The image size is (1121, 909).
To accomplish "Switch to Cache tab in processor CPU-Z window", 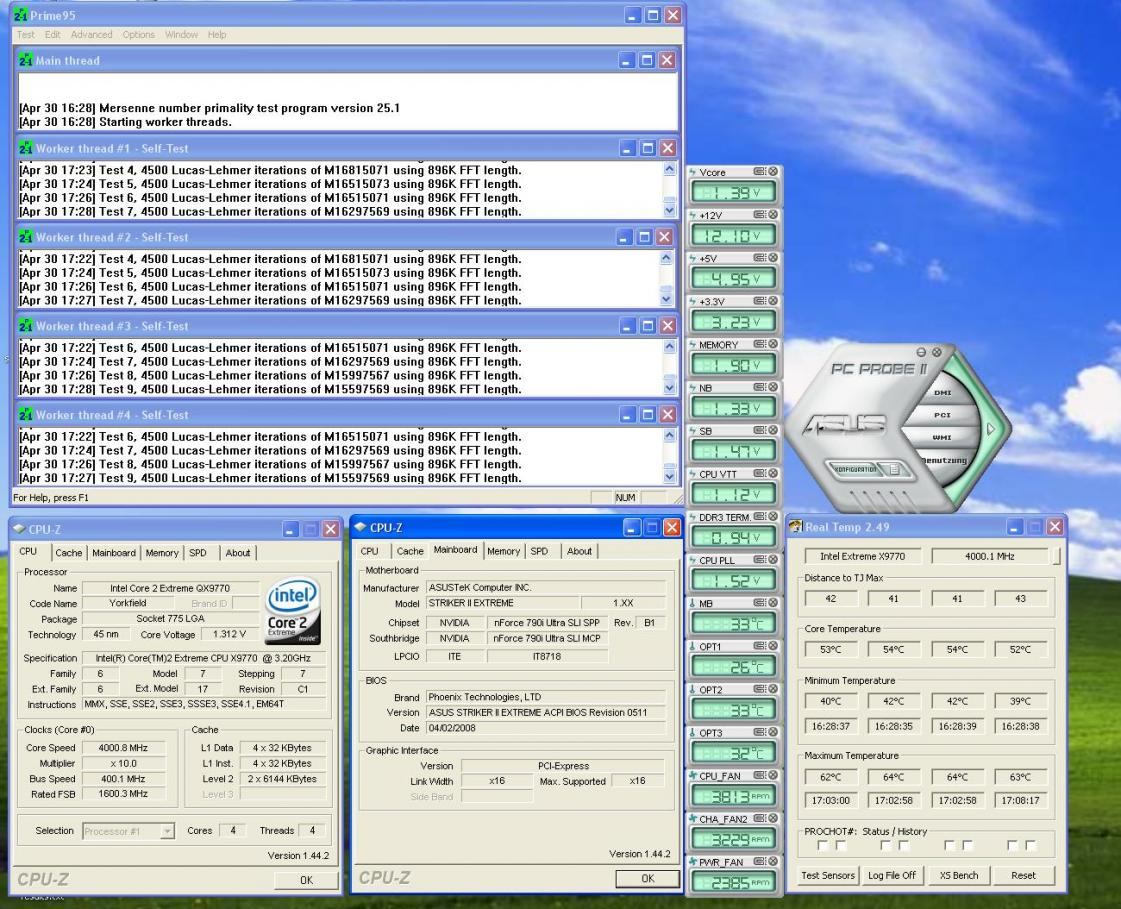I will tap(69, 553).
